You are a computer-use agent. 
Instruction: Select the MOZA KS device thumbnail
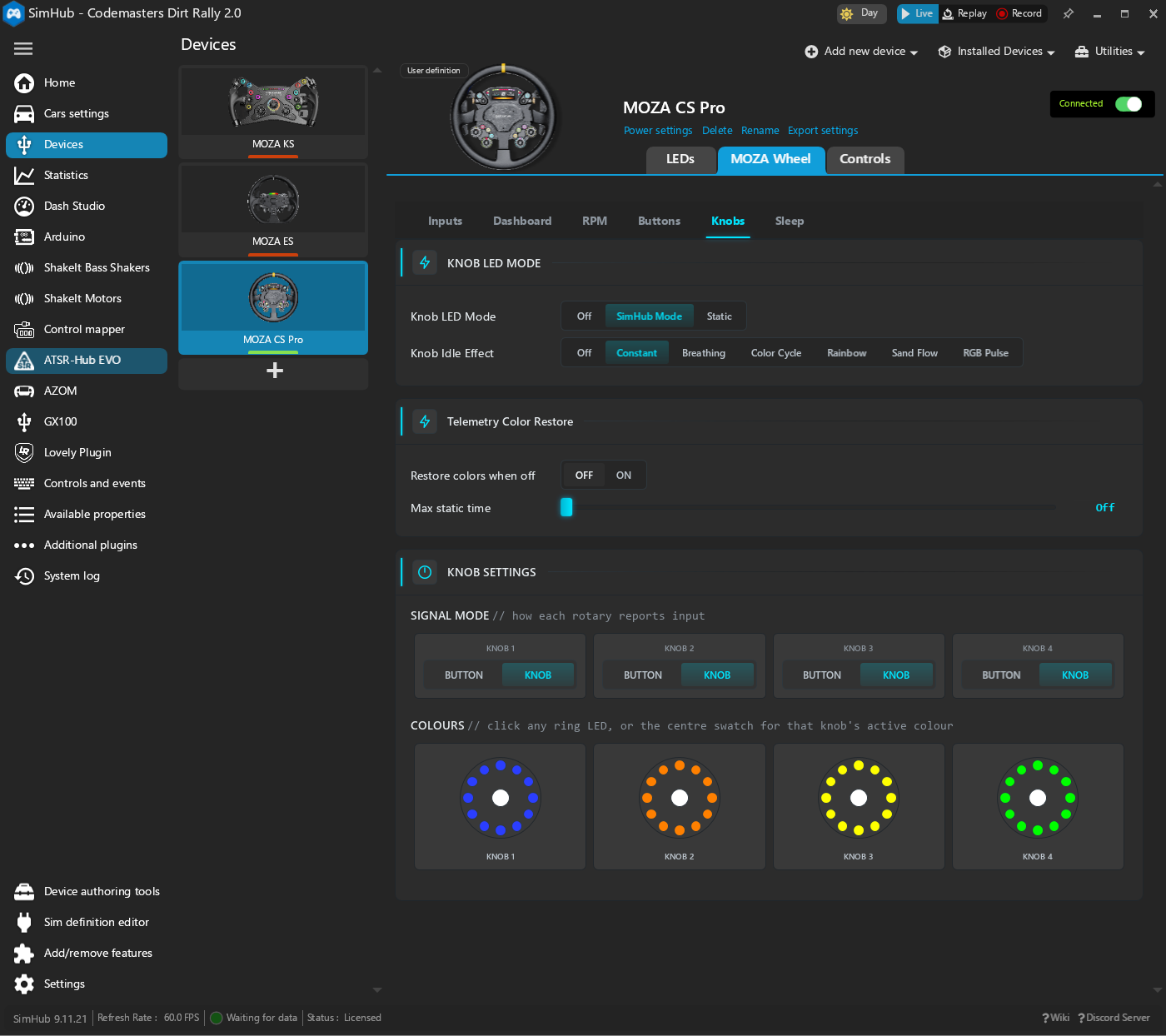point(273,112)
